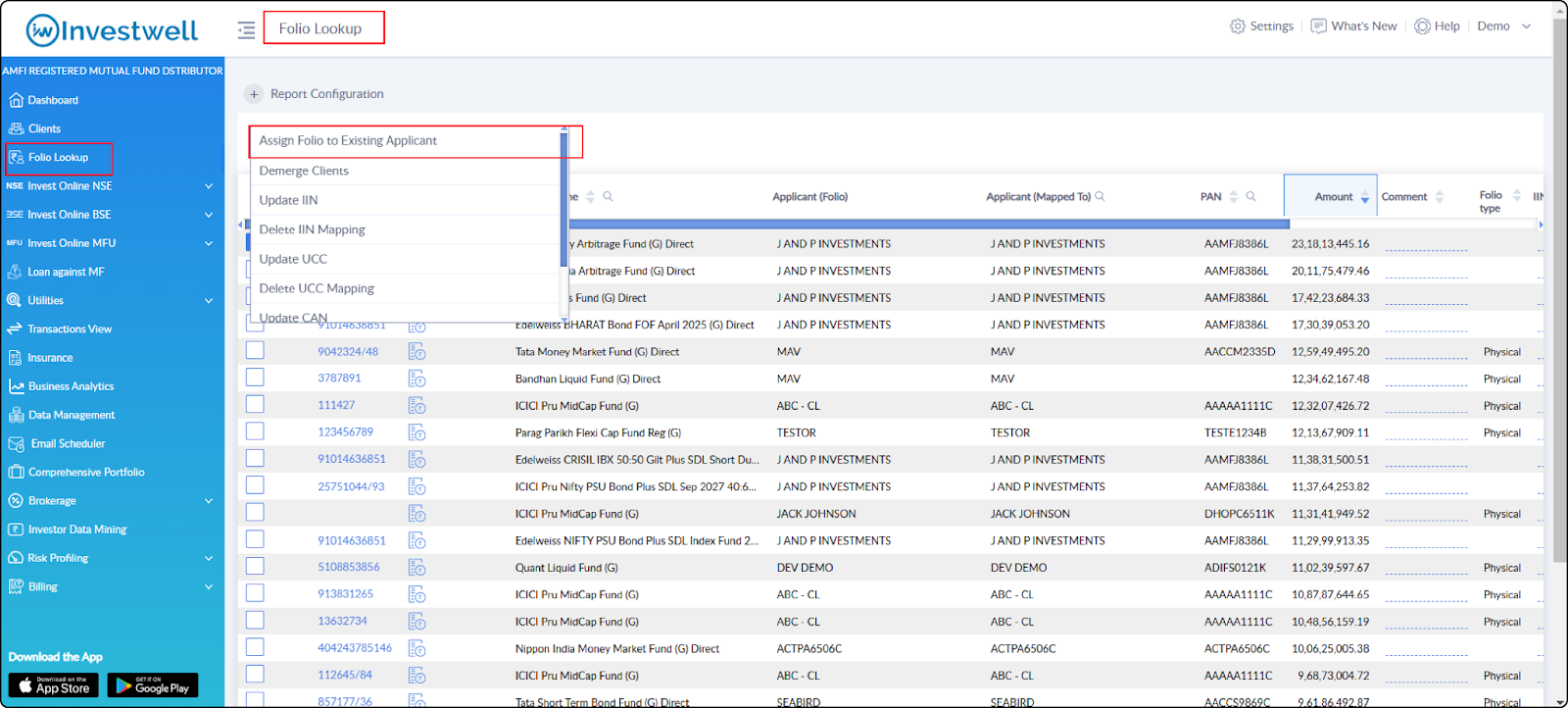Click document icon for folio 111427

pos(416,405)
